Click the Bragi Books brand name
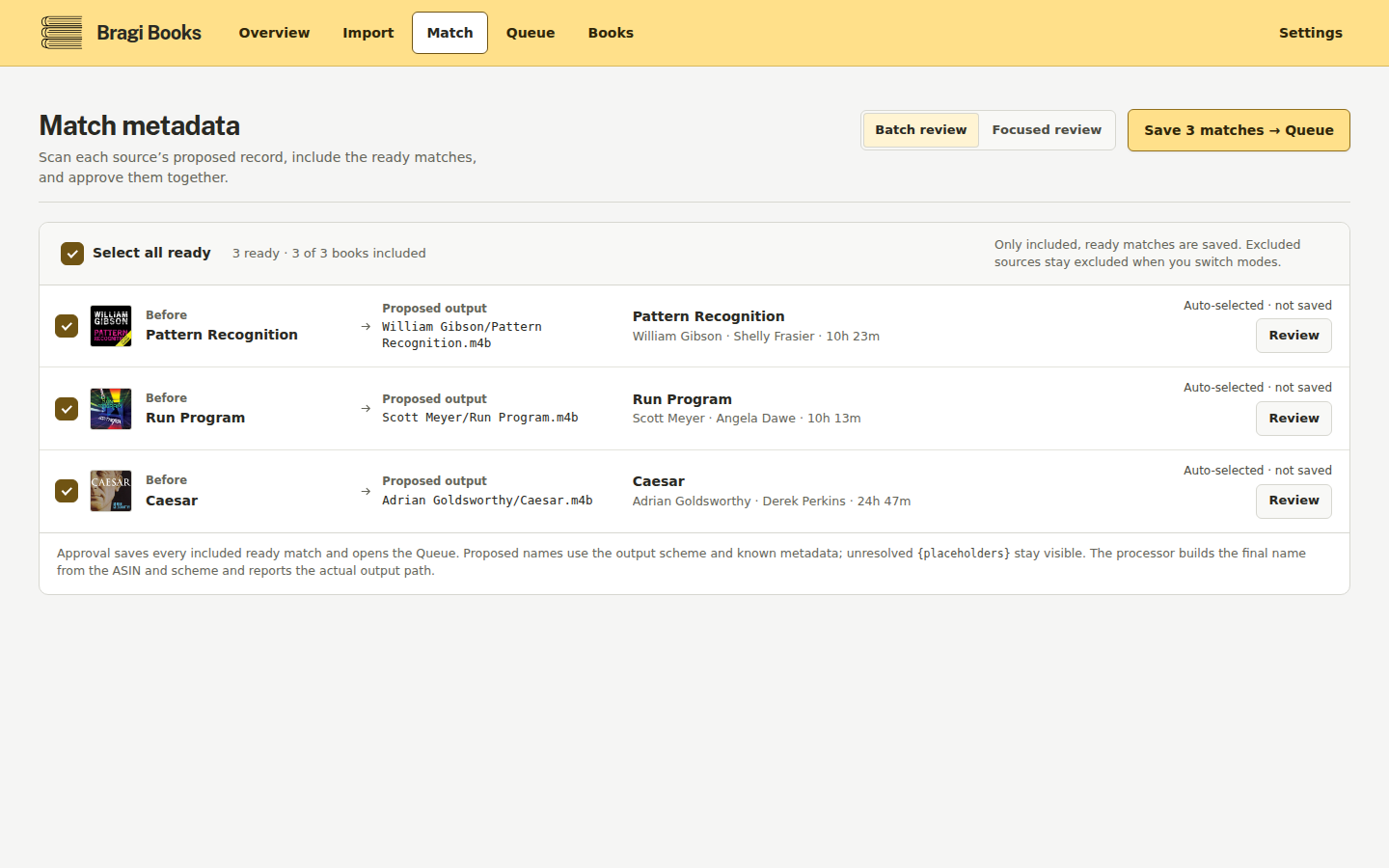 150,33
